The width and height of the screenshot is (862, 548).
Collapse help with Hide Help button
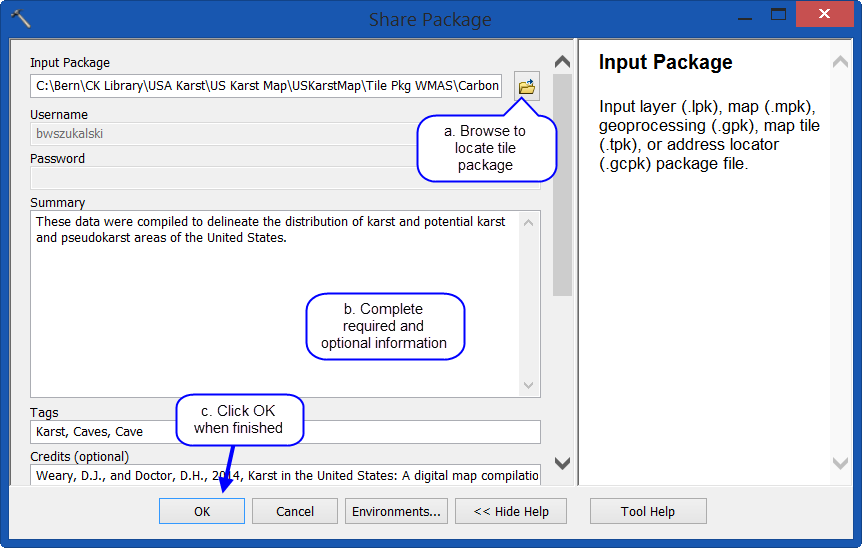tap(511, 511)
